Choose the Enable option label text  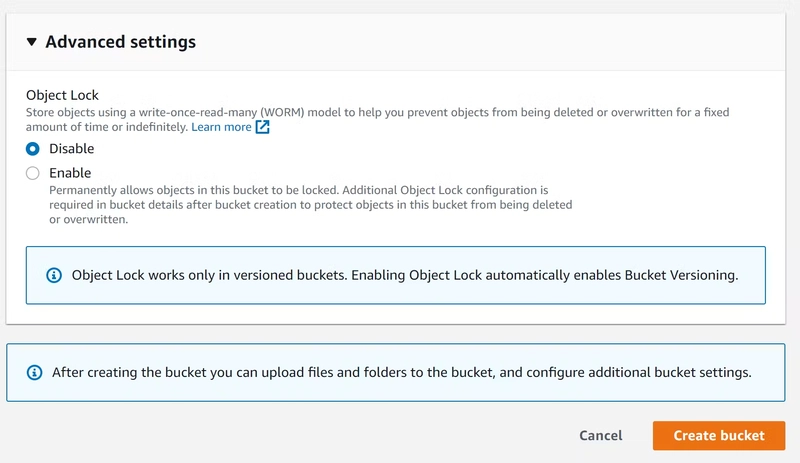pos(70,173)
